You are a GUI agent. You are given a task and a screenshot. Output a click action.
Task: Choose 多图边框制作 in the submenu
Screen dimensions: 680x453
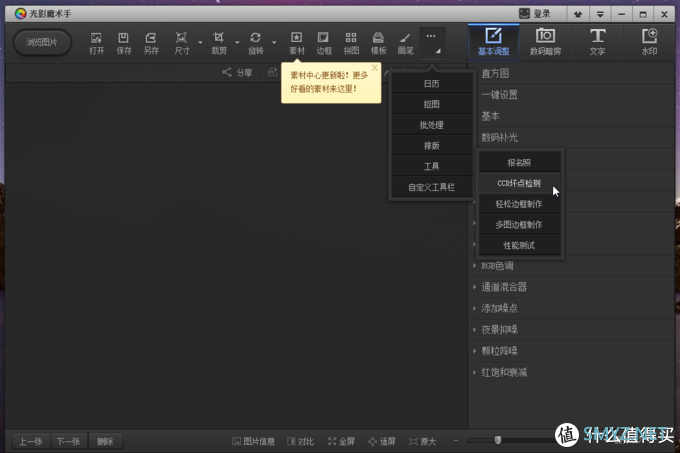coord(519,225)
